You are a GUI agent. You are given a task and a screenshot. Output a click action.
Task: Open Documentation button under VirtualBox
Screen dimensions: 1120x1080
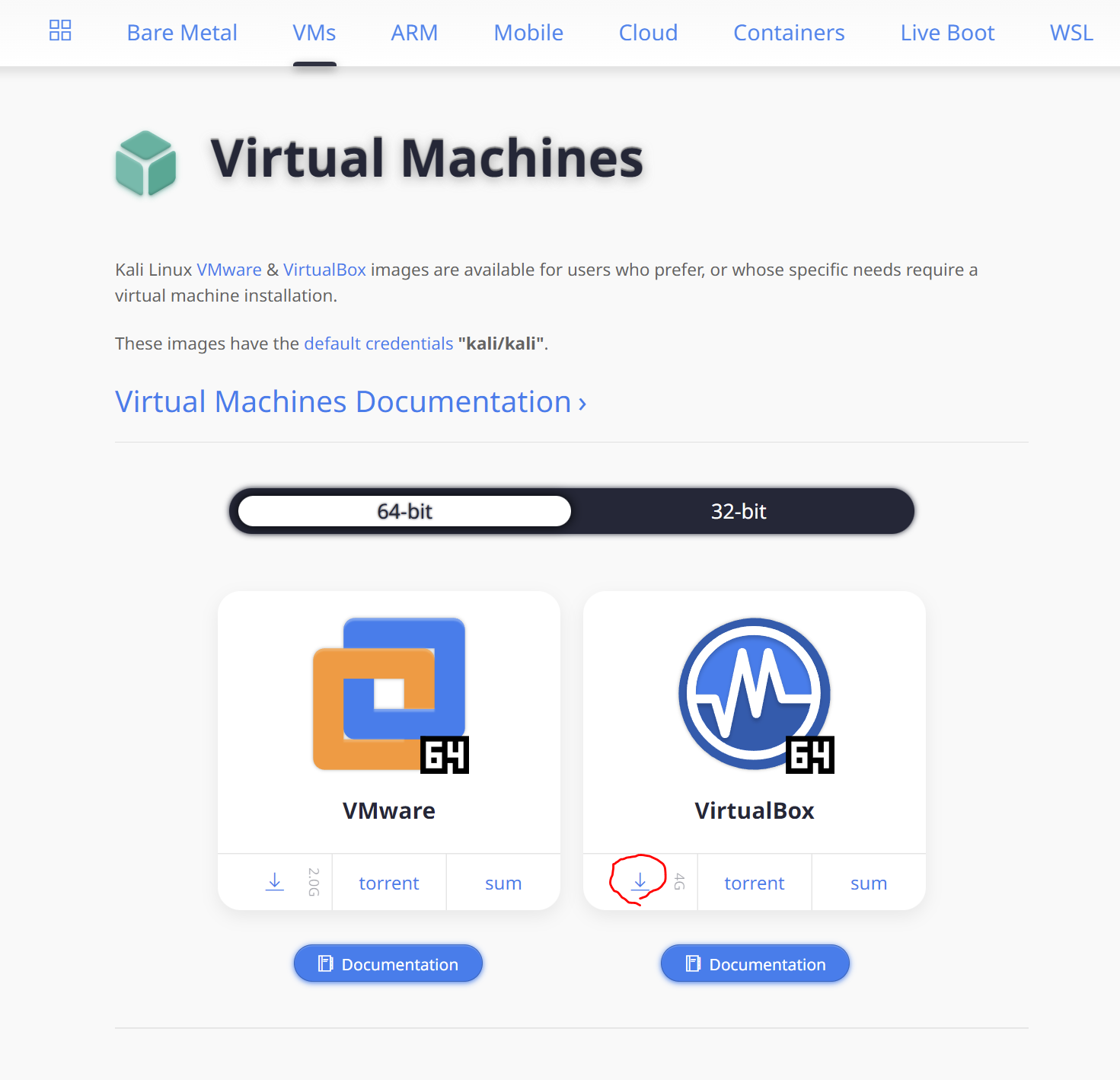click(x=755, y=963)
